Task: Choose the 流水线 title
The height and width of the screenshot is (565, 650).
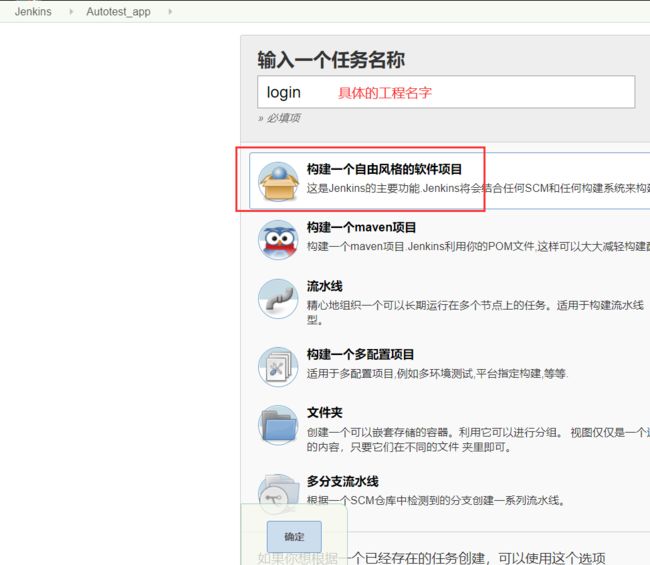Action: point(325,286)
